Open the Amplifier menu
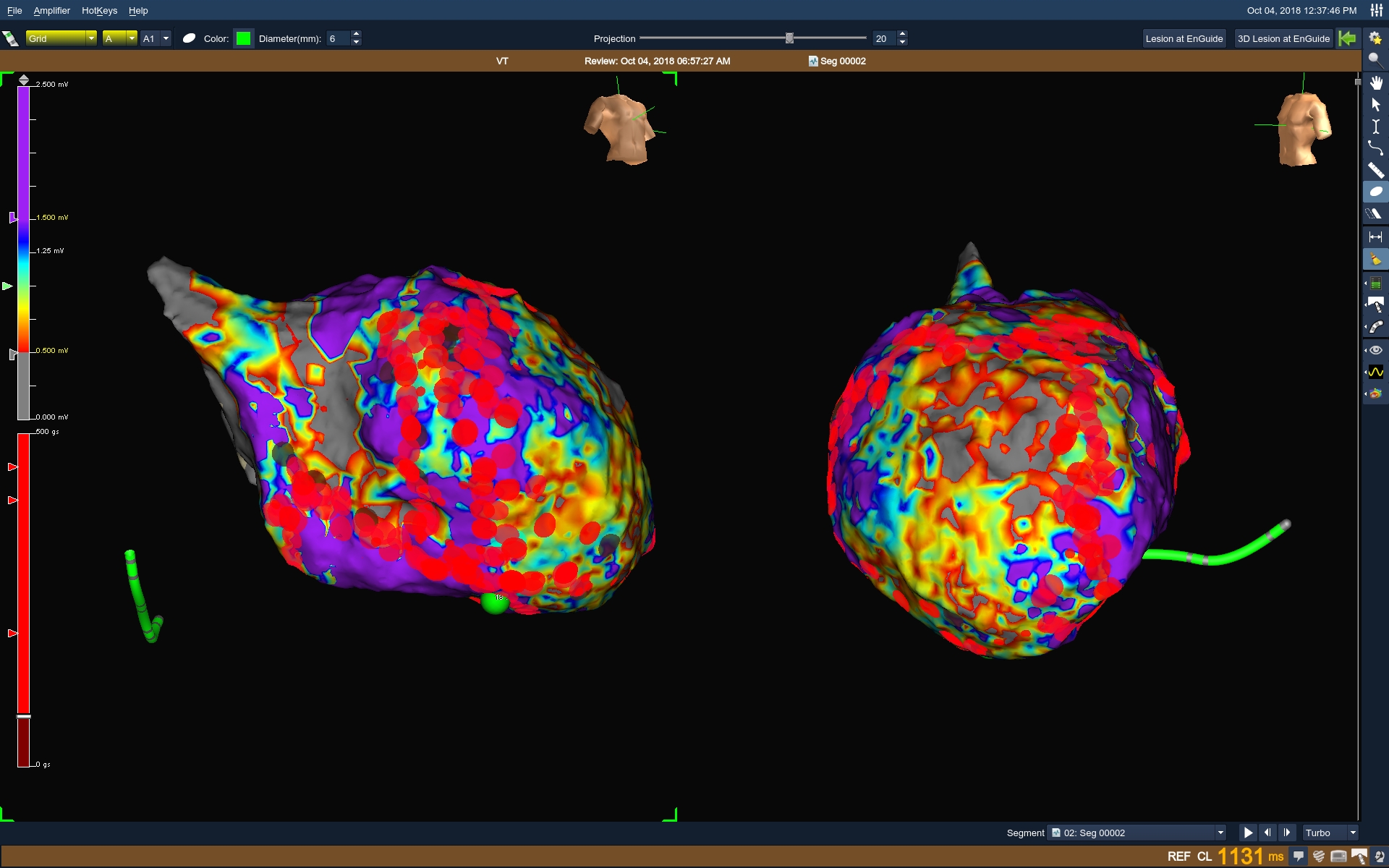 coord(51,11)
